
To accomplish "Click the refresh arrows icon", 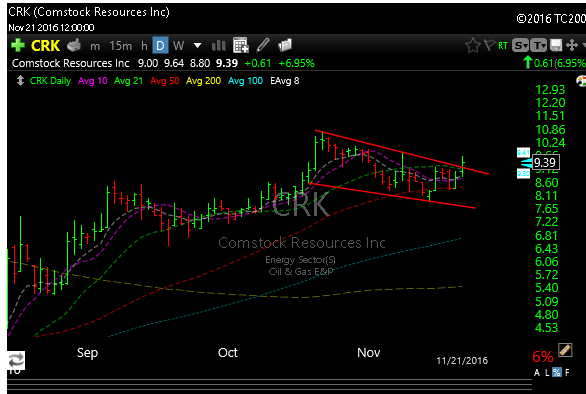I will click(16, 361).
